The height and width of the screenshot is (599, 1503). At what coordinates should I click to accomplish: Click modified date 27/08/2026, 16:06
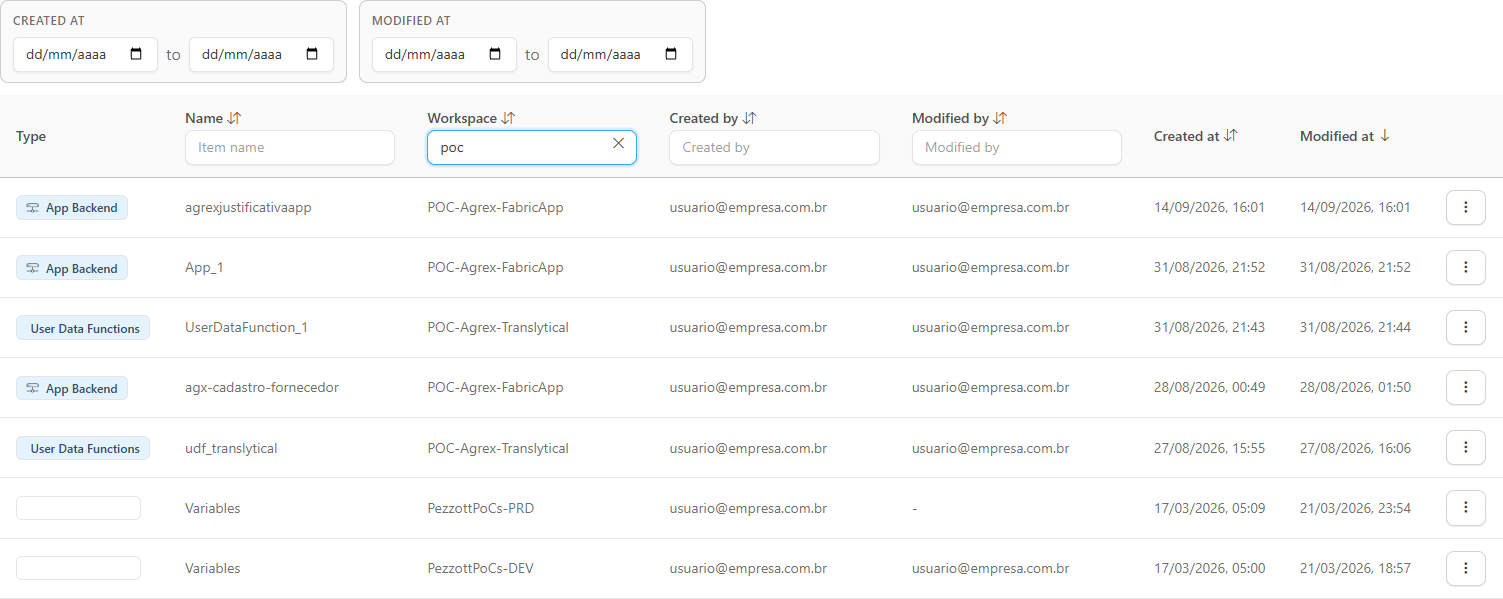click(x=1355, y=448)
